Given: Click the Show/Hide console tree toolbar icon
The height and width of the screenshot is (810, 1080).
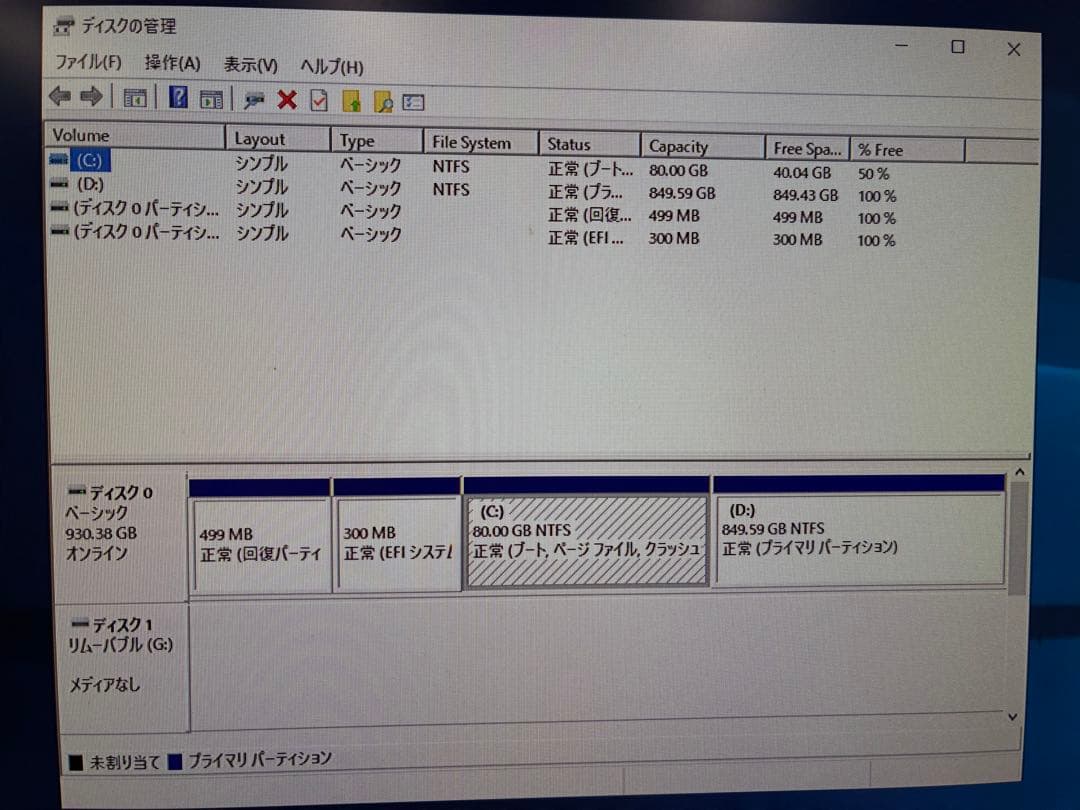Looking at the screenshot, I should tap(135, 98).
